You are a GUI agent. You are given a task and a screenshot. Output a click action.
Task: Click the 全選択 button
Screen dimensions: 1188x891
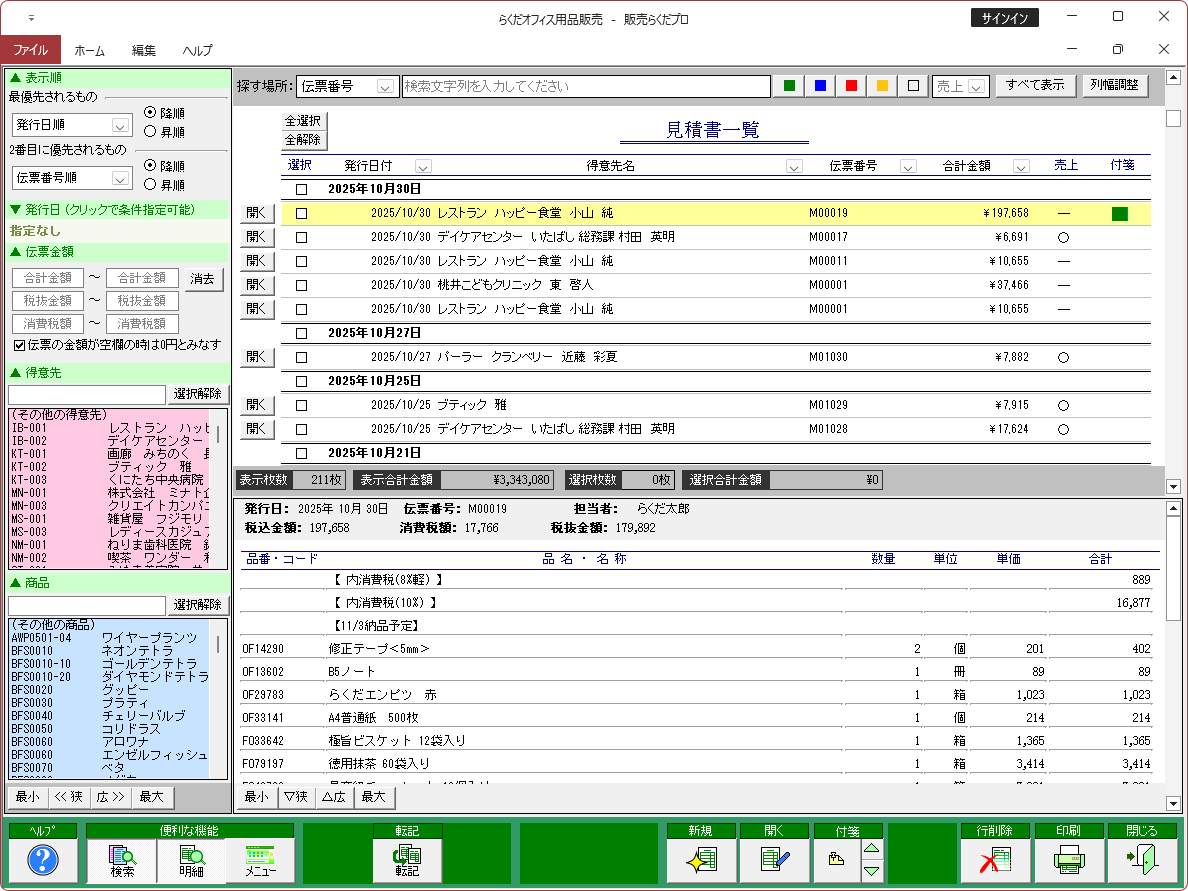click(x=303, y=121)
